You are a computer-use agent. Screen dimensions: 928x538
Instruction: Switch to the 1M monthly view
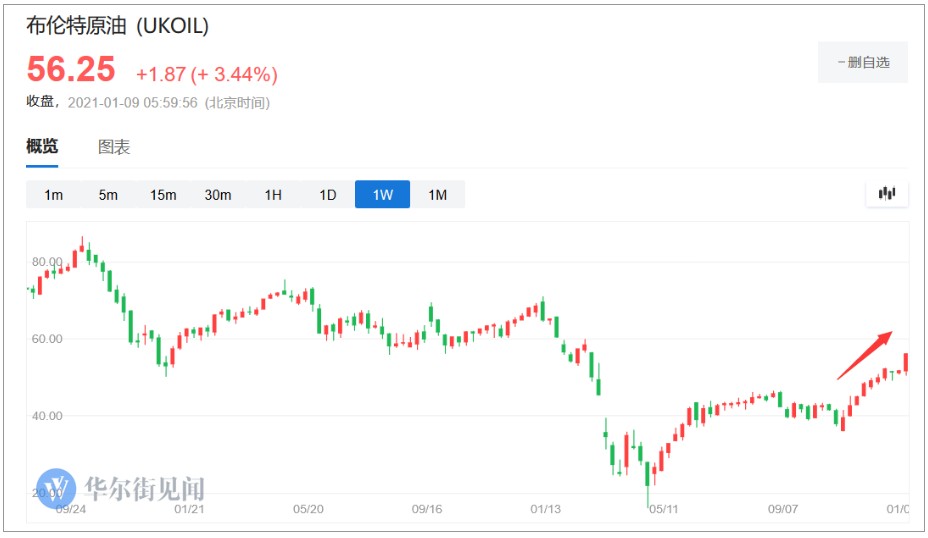click(437, 195)
